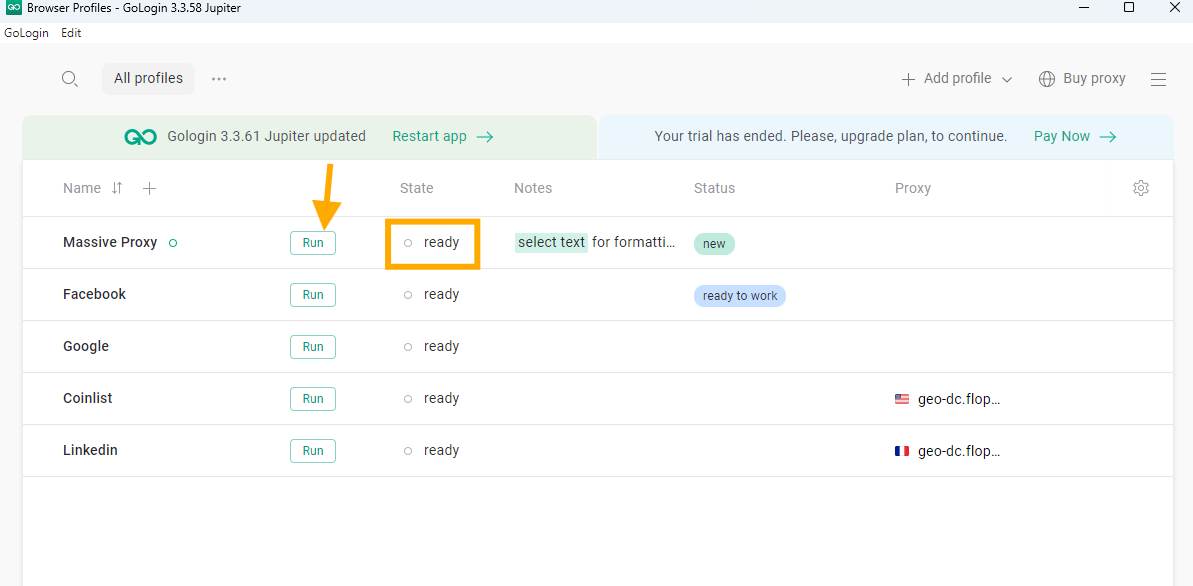This screenshot has height=586, width=1193.
Task: Click the Notes column header
Action: pyautogui.click(x=533, y=188)
